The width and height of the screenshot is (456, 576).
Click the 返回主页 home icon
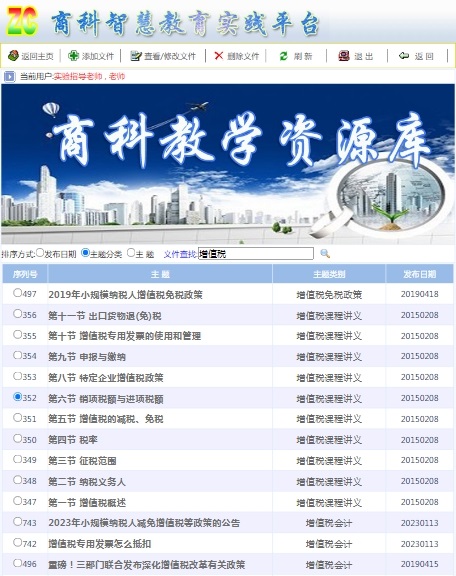pyautogui.click(x=13, y=56)
